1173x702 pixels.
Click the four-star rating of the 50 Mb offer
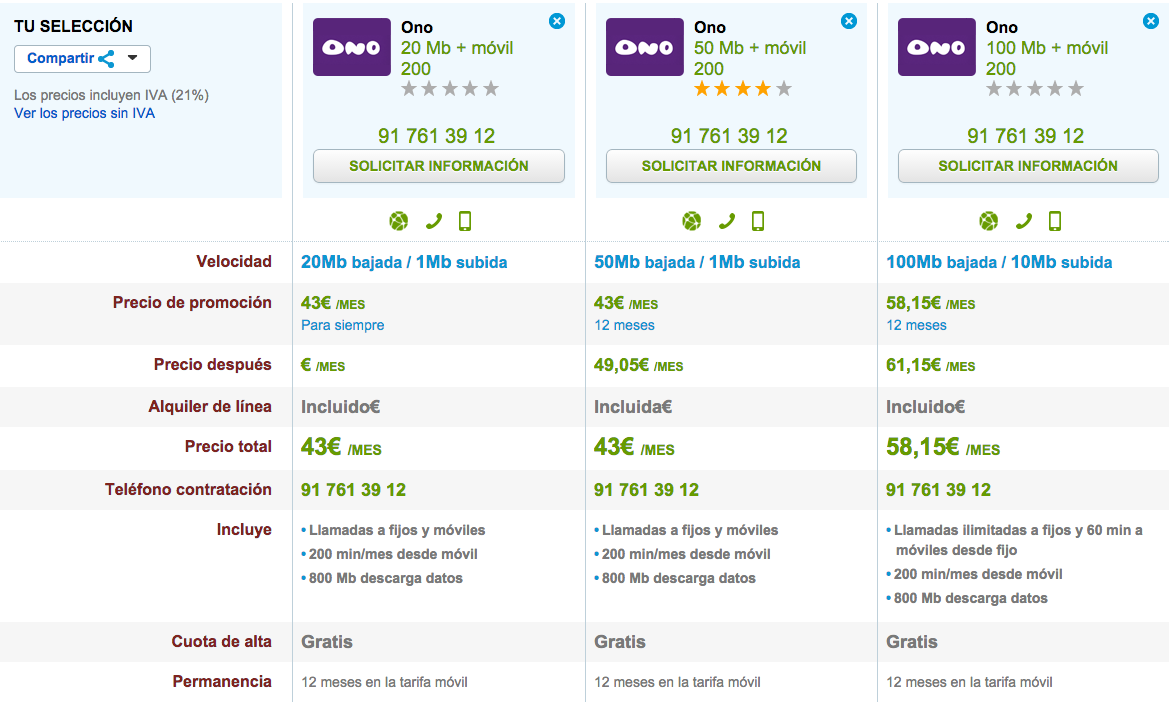pos(742,89)
